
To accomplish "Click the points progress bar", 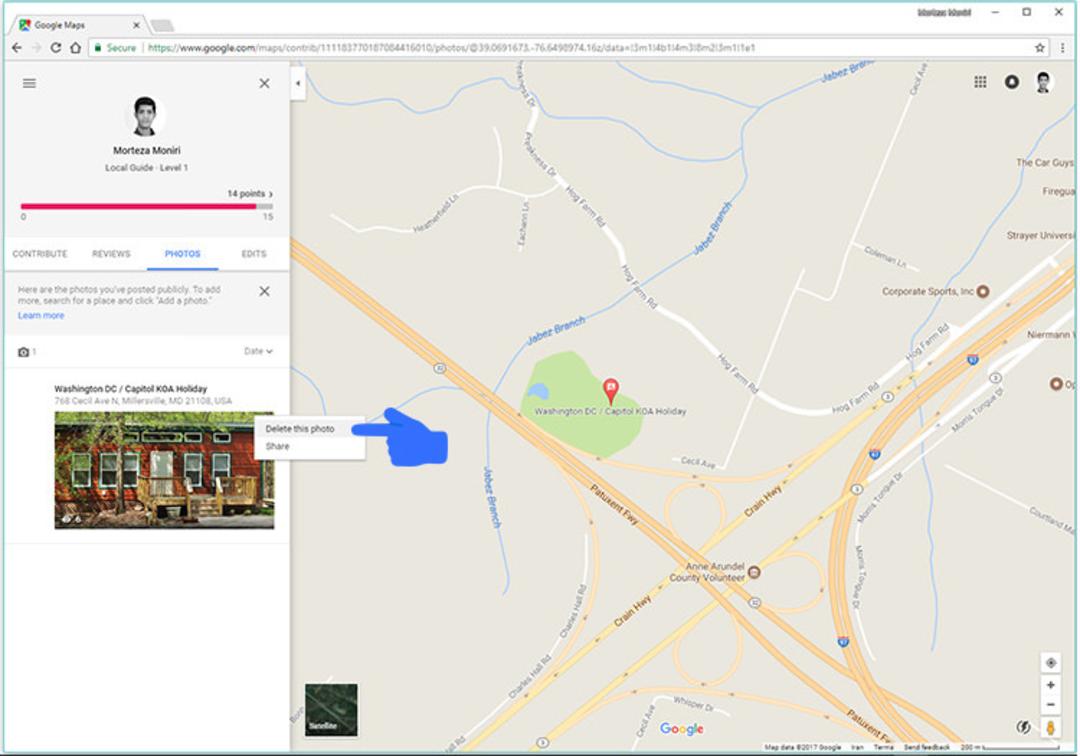I will point(147,206).
